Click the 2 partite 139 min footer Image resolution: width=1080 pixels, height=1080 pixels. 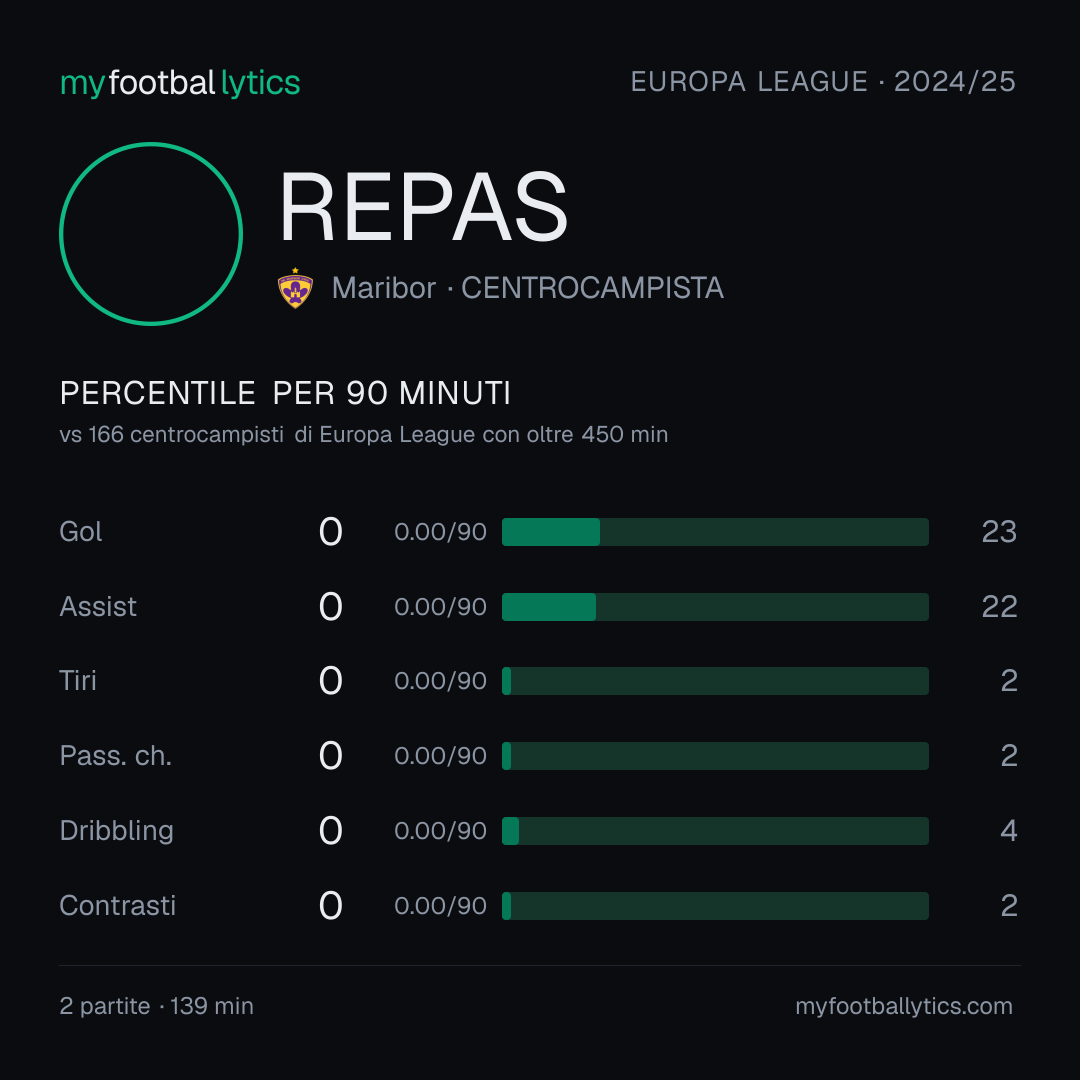click(156, 1006)
